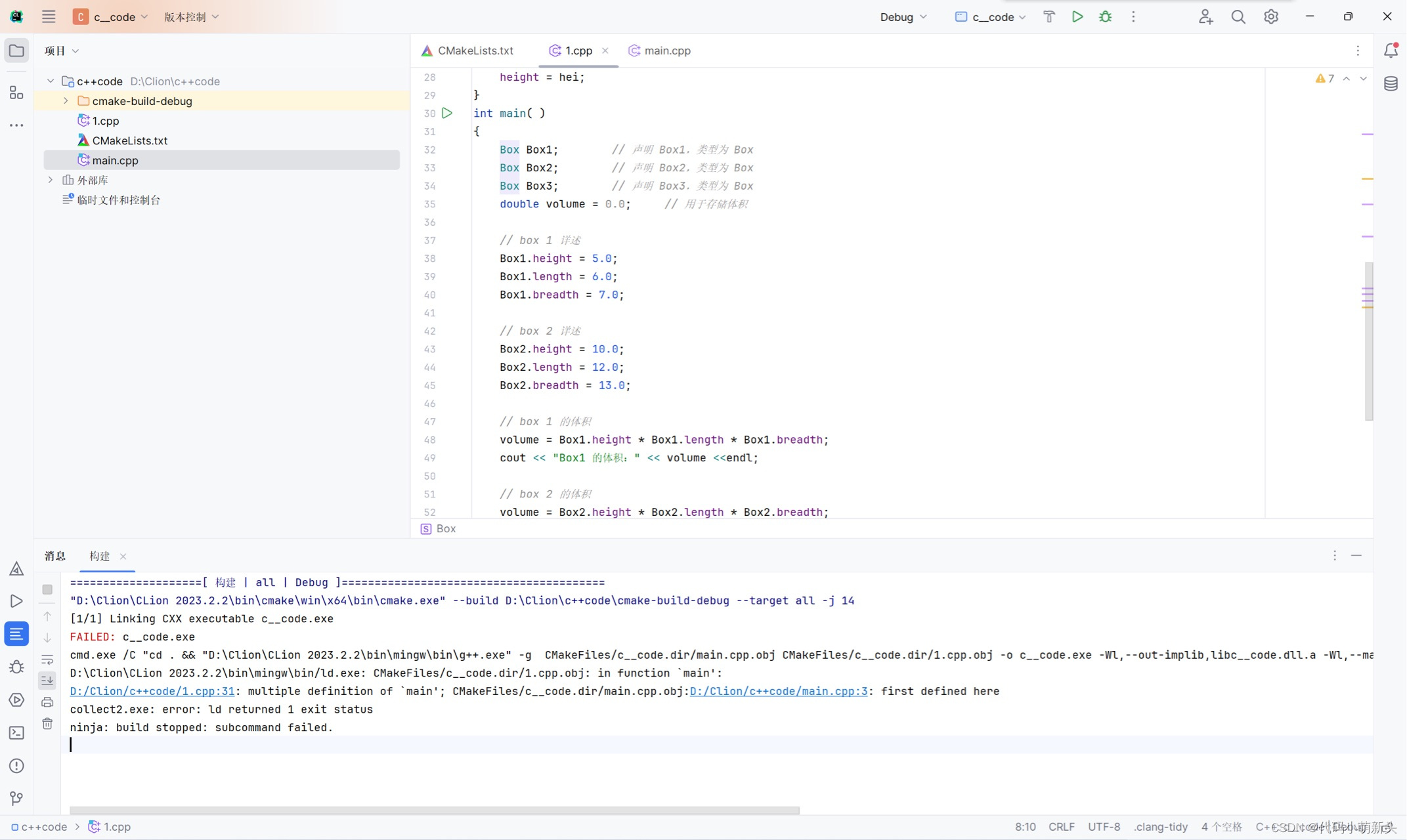Open the Structure tool window
The image size is (1407, 840).
(x=16, y=93)
